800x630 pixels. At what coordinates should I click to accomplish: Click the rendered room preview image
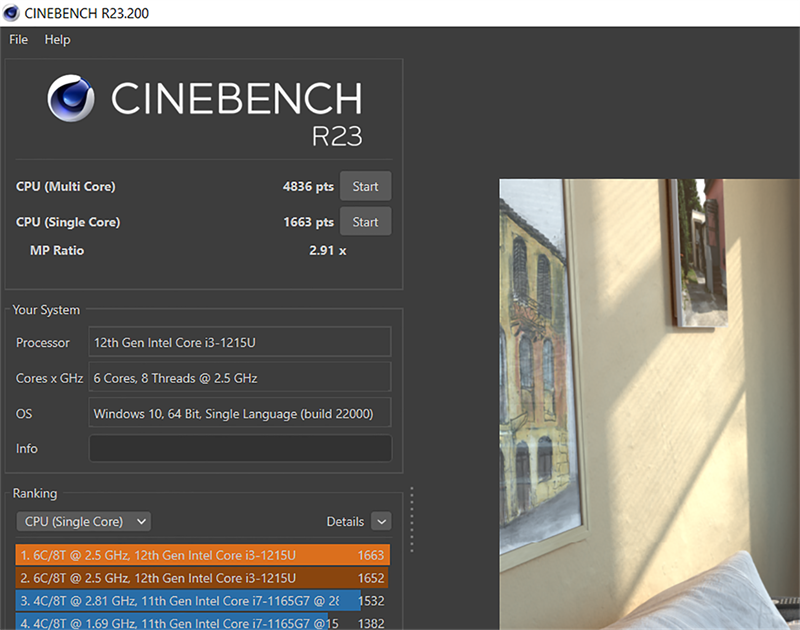[649, 404]
